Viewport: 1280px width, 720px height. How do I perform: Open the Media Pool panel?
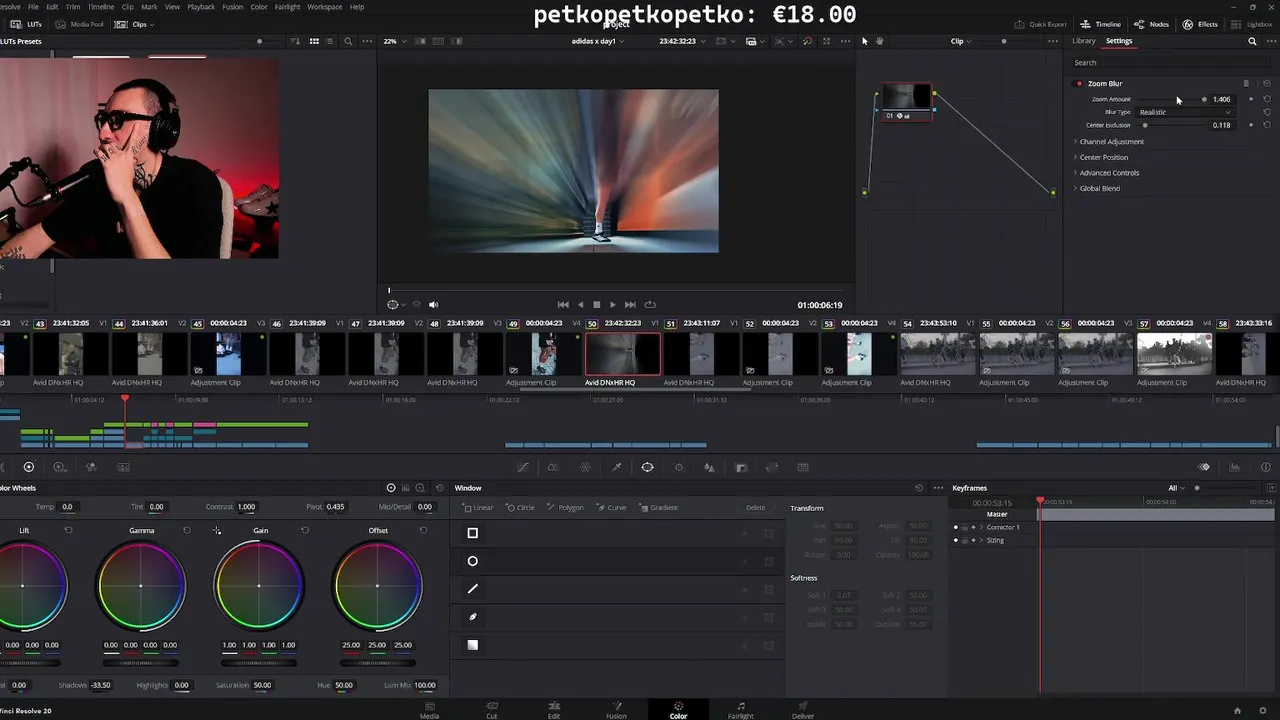[x=79, y=24]
